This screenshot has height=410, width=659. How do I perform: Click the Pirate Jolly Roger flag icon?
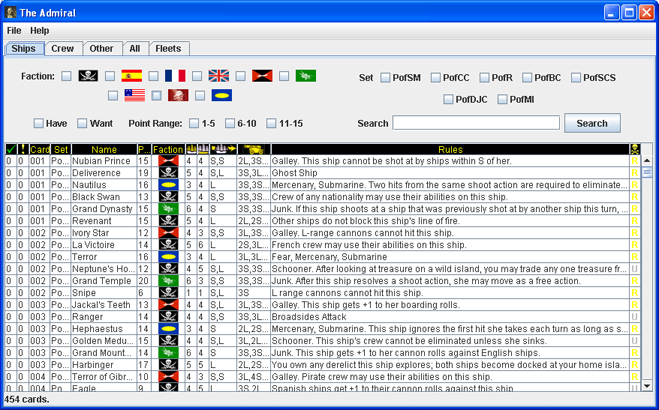tap(88, 76)
